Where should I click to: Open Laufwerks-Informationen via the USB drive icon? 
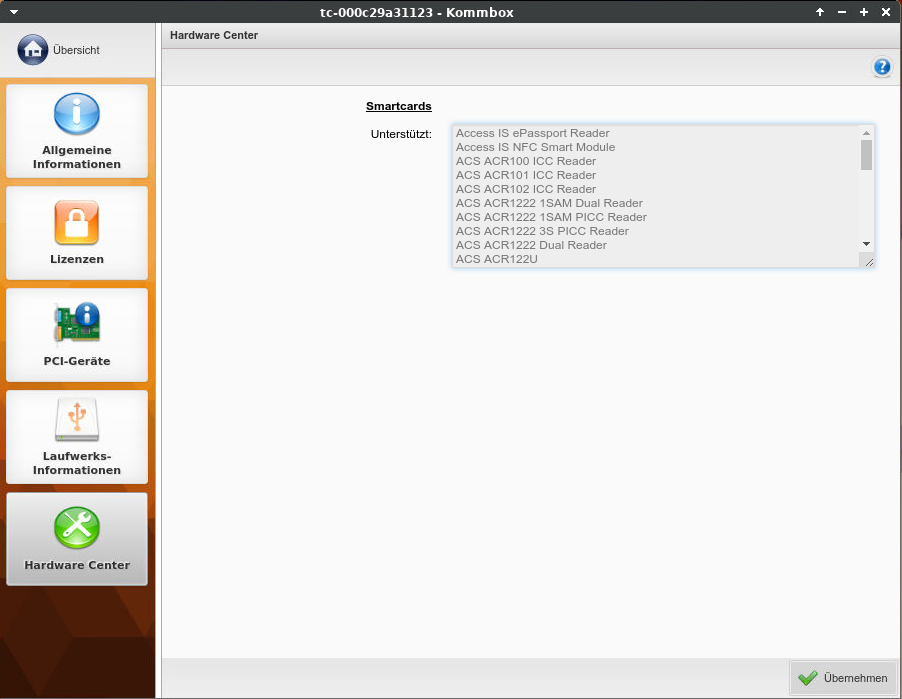coord(77,420)
